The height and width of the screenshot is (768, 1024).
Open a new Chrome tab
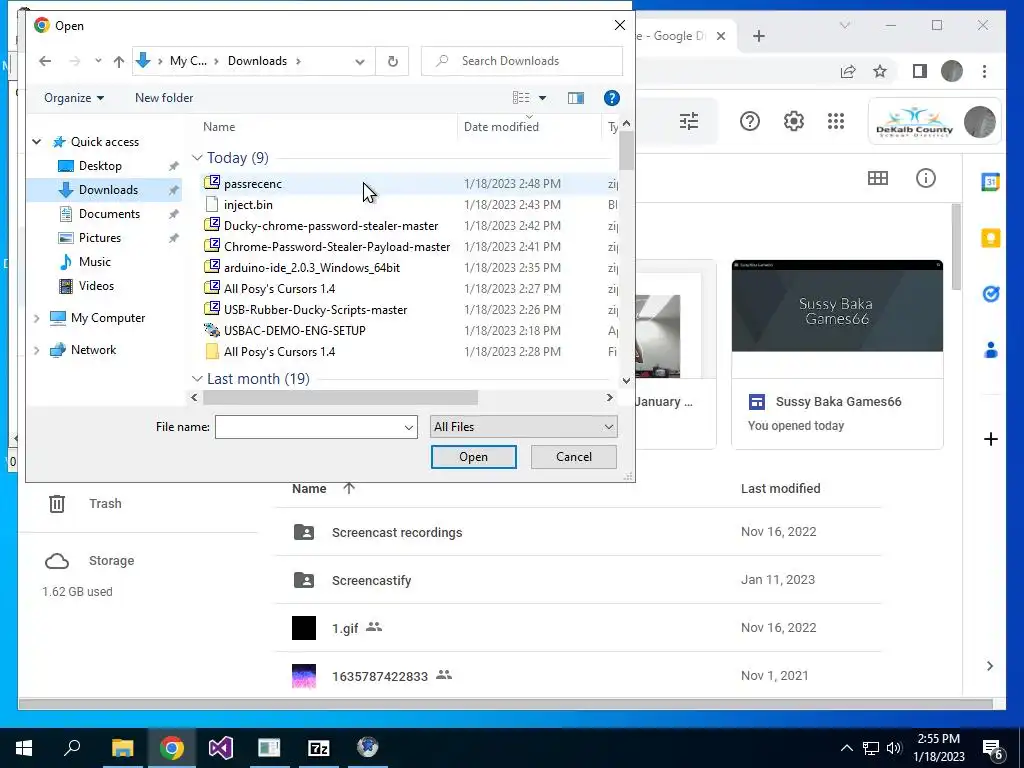click(x=758, y=36)
